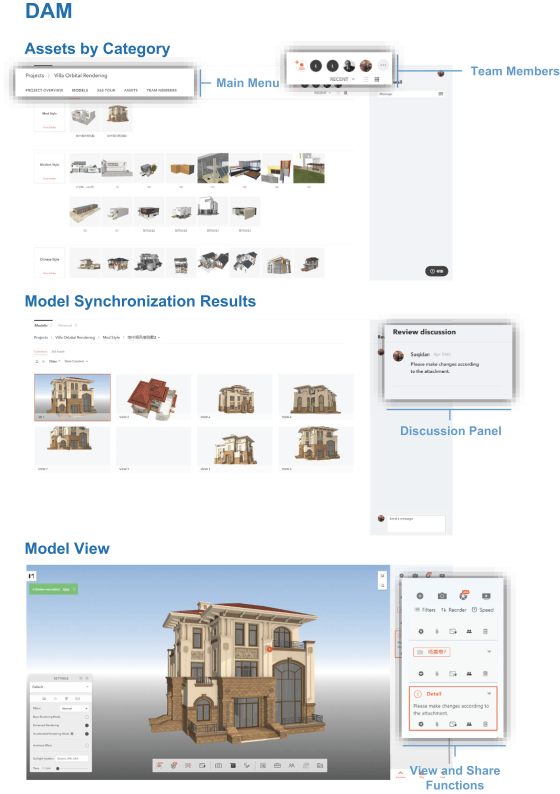The width and height of the screenshot is (560, 794).
Task: Open the RECENT sort dropdown
Action: click(342, 80)
